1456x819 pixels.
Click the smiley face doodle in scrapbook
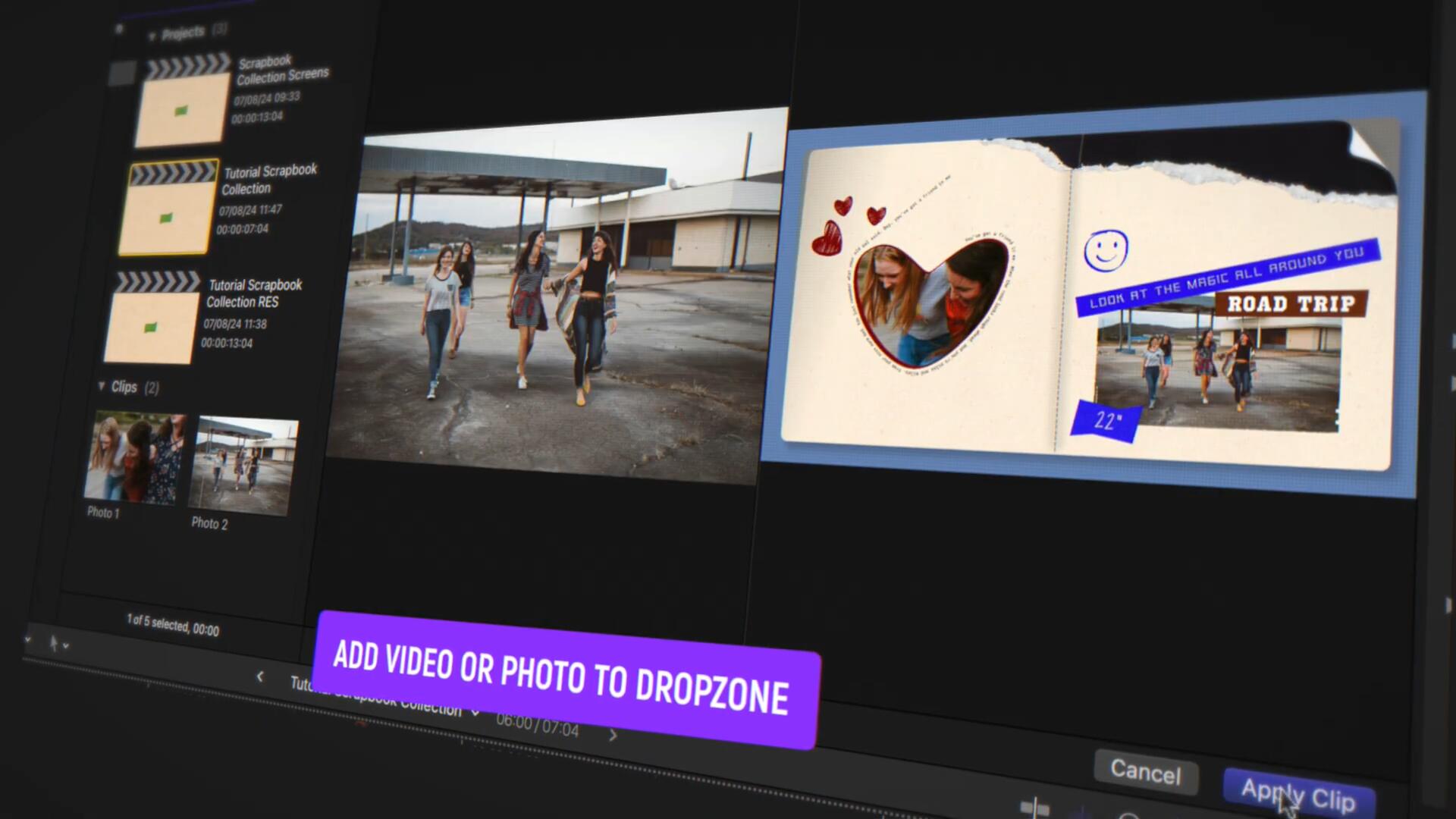click(1105, 249)
